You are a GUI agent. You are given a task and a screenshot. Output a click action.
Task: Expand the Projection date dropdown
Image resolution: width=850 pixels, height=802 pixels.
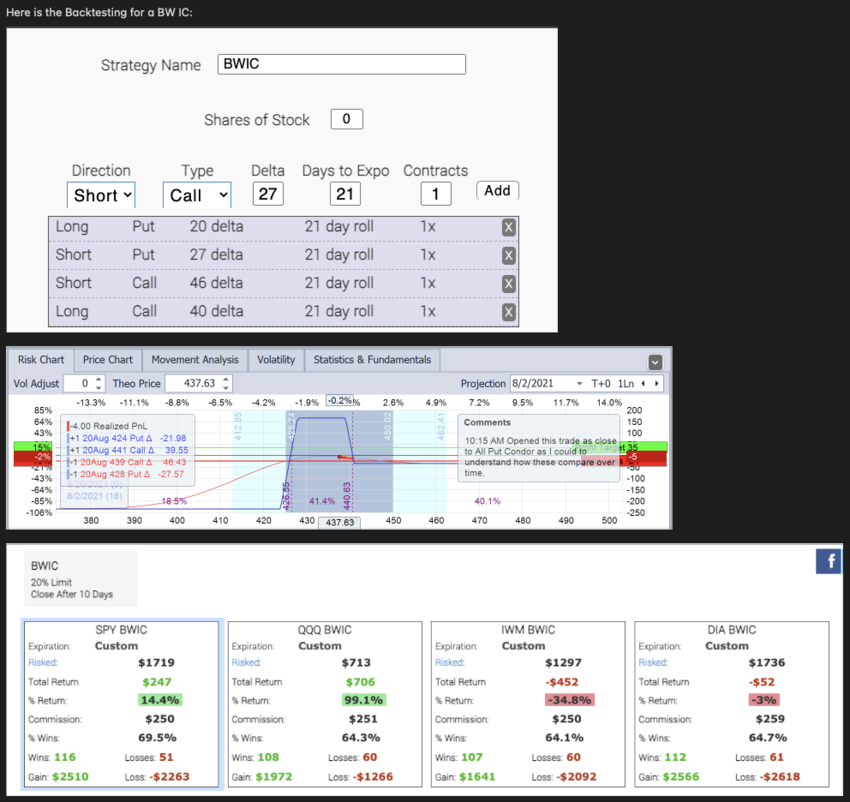(x=579, y=383)
